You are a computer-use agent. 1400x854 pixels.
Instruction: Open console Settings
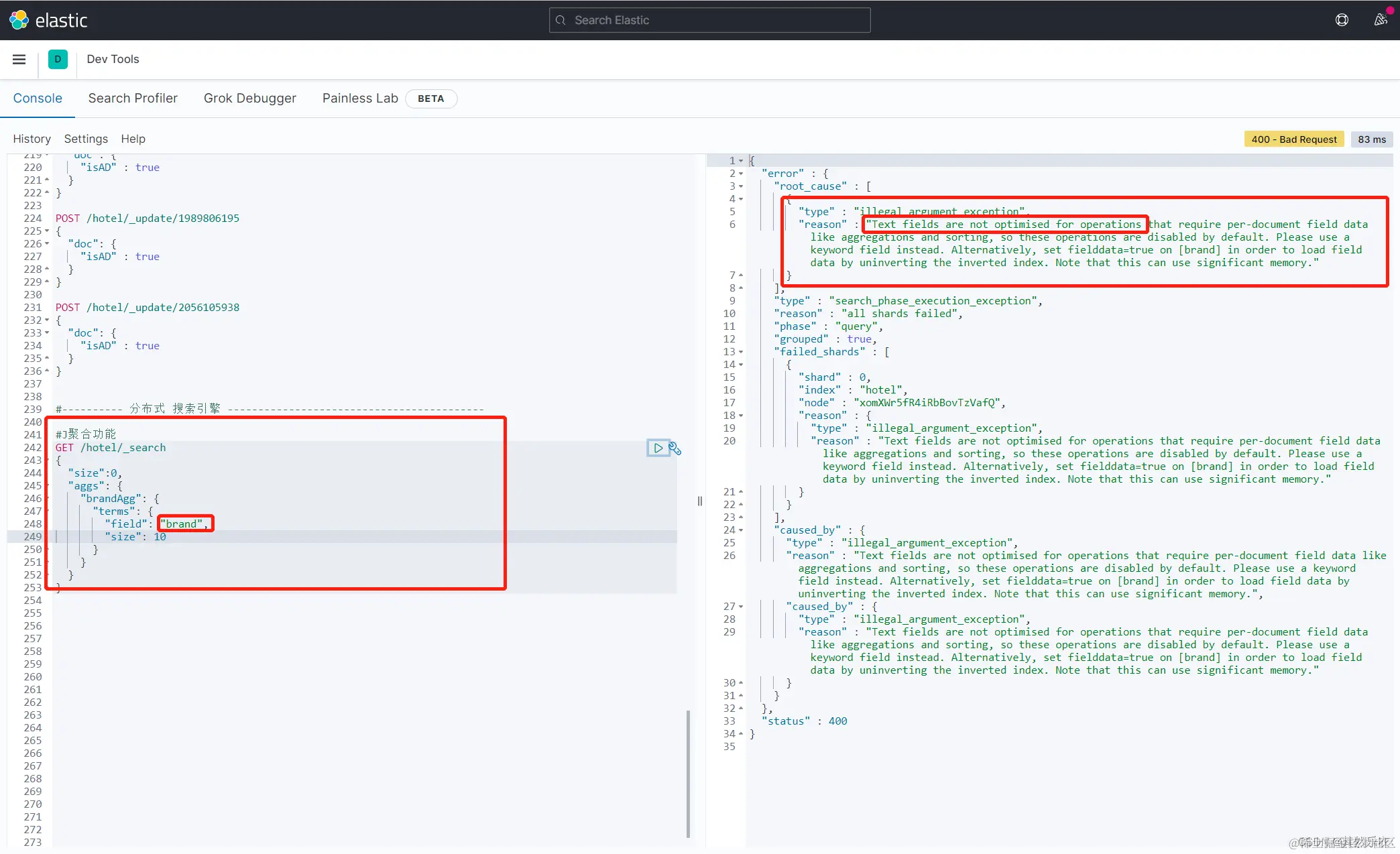coord(86,139)
